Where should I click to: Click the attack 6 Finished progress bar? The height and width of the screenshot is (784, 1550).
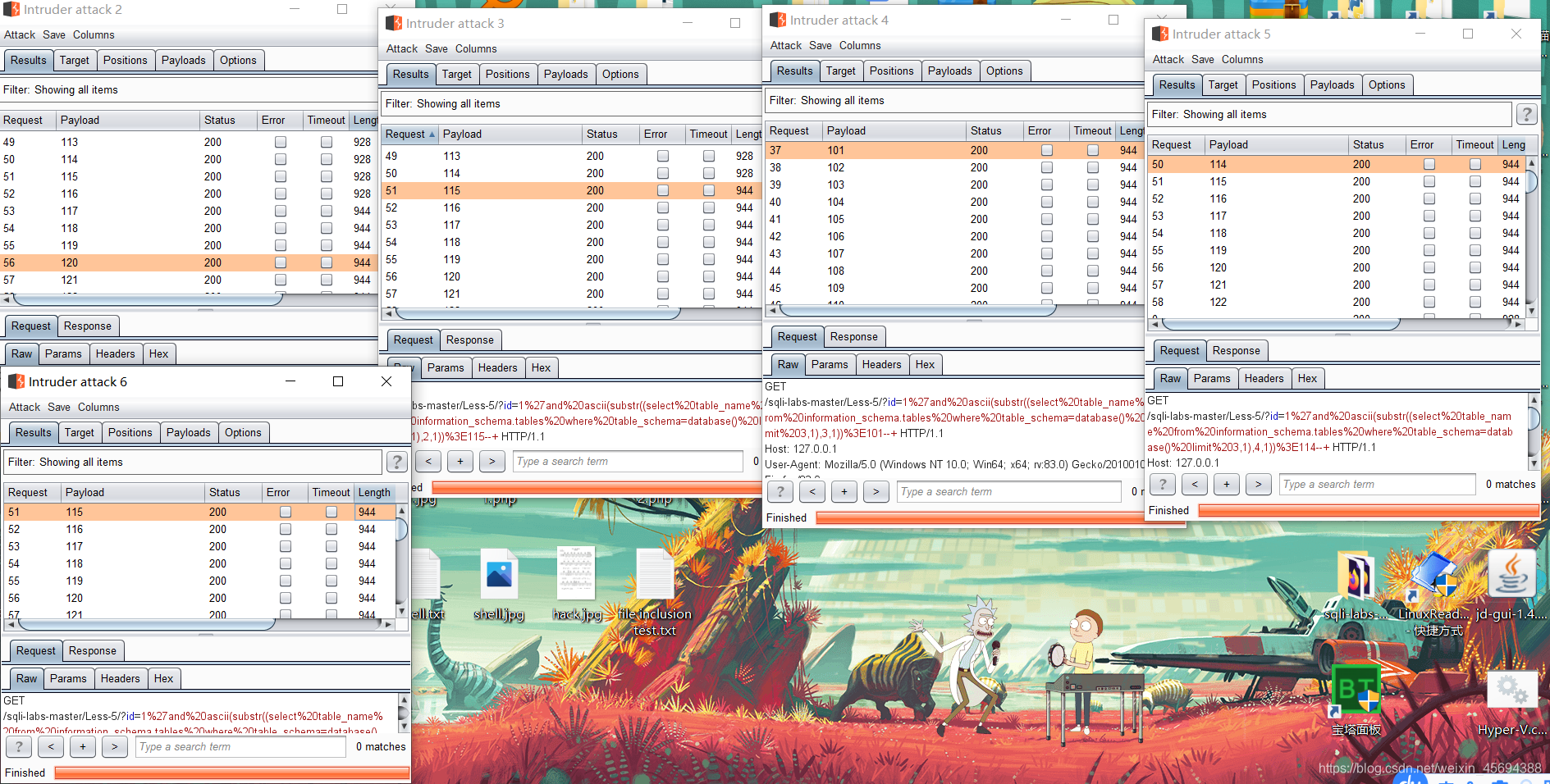pos(231,773)
